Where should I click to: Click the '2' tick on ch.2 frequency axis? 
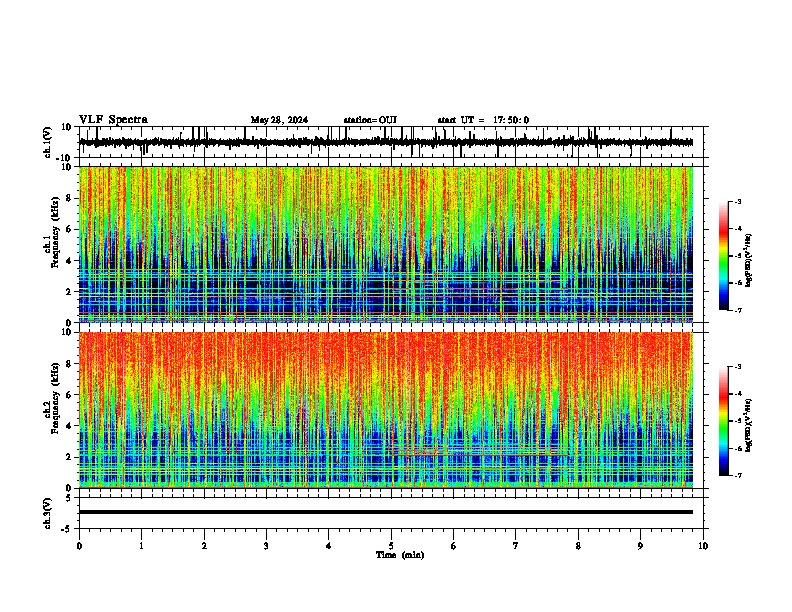coord(70,457)
